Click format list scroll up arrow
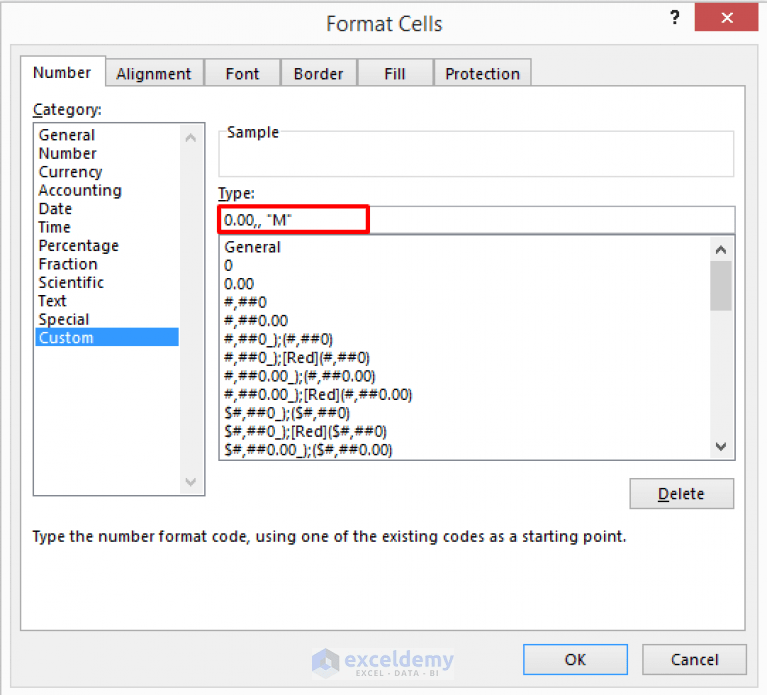The height and width of the screenshot is (695, 767). pos(721,250)
